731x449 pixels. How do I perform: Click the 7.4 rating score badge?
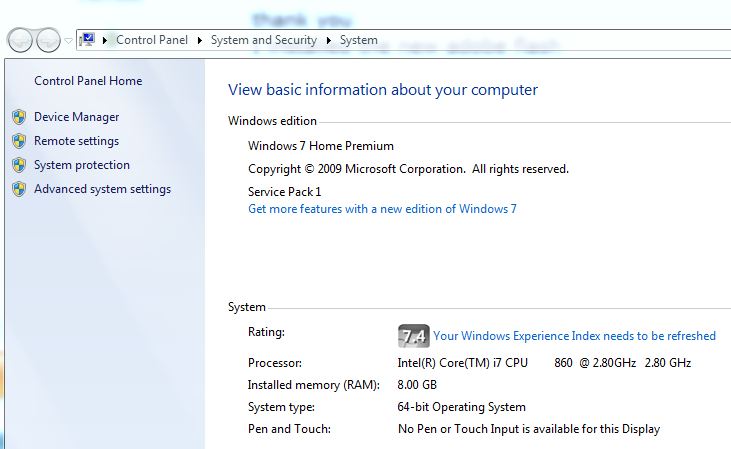click(x=414, y=336)
